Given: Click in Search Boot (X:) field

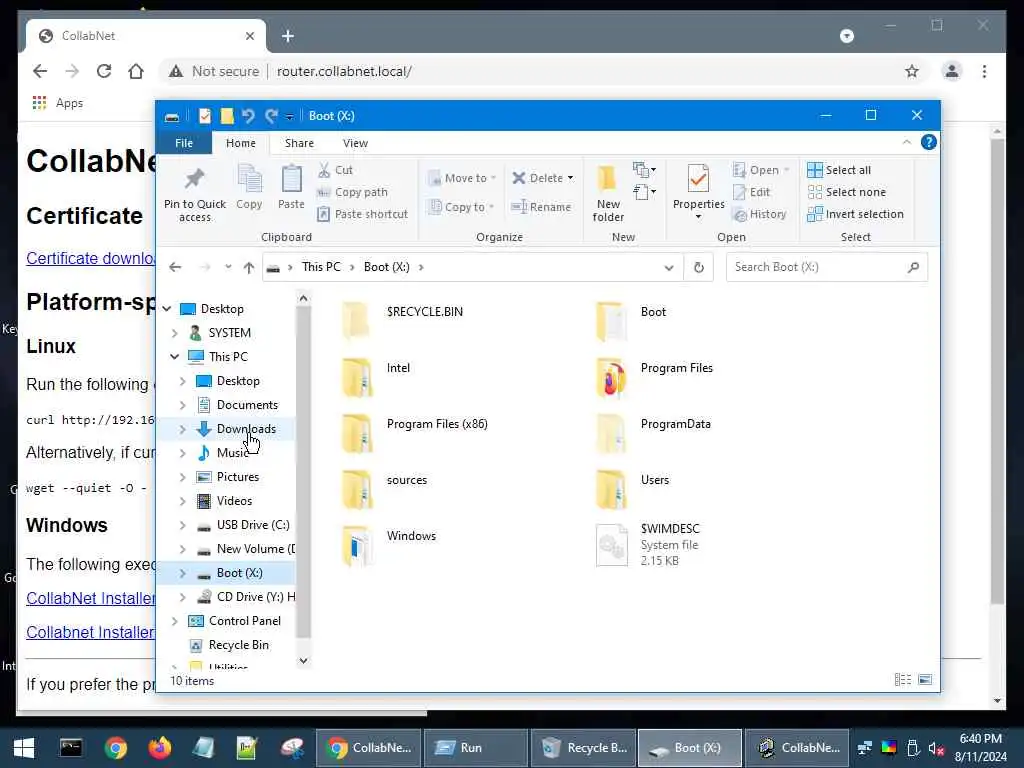Looking at the screenshot, I should [x=827, y=267].
